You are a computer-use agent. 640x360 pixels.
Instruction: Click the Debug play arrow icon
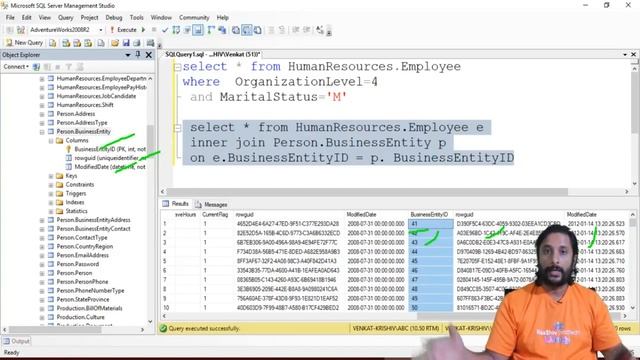143,30
